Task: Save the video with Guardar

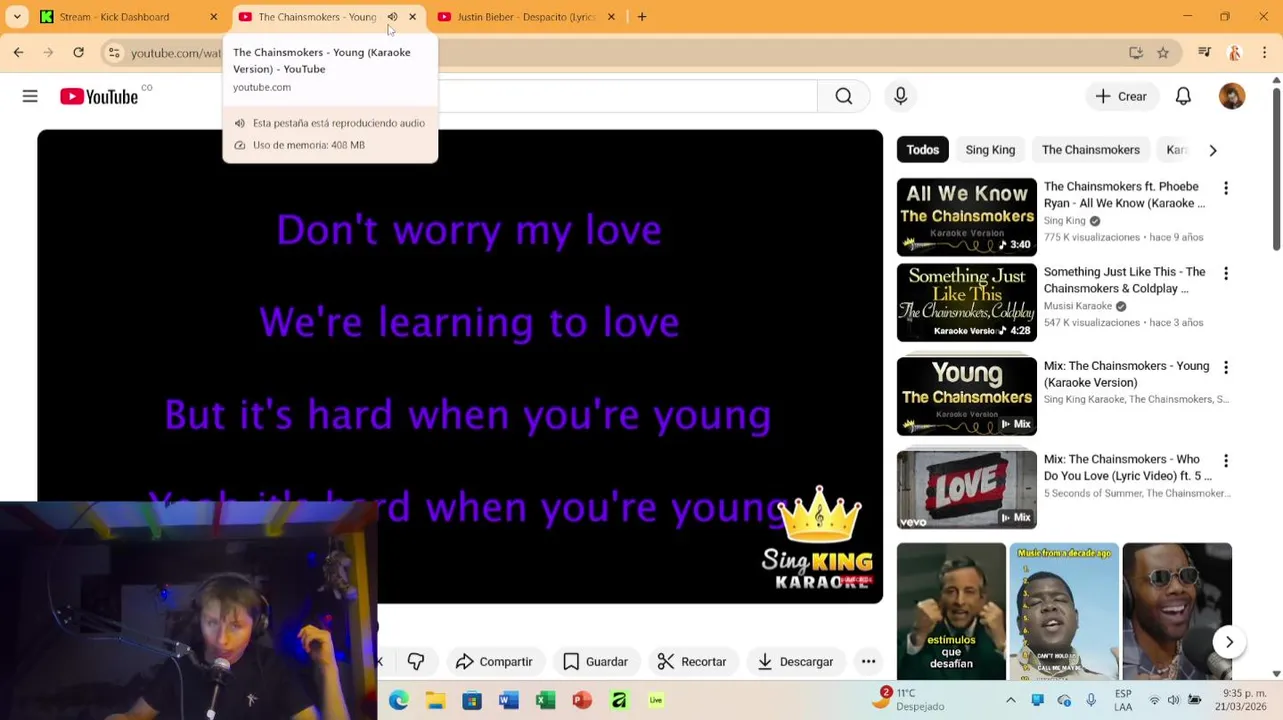Action: tap(596, 661)
